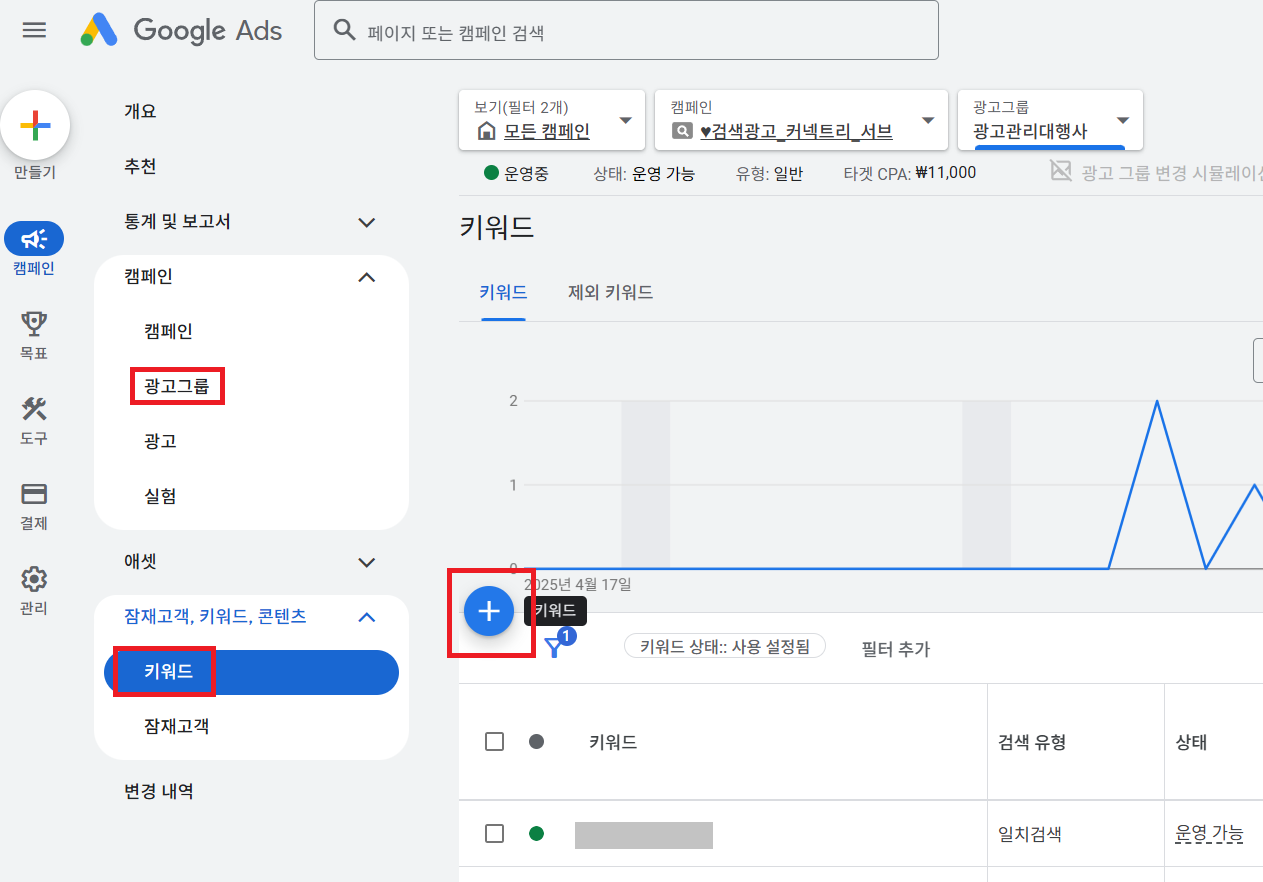This screenshot has width=1263, height=882.
Task: Click 필터 추가 button
Action: 896,649
